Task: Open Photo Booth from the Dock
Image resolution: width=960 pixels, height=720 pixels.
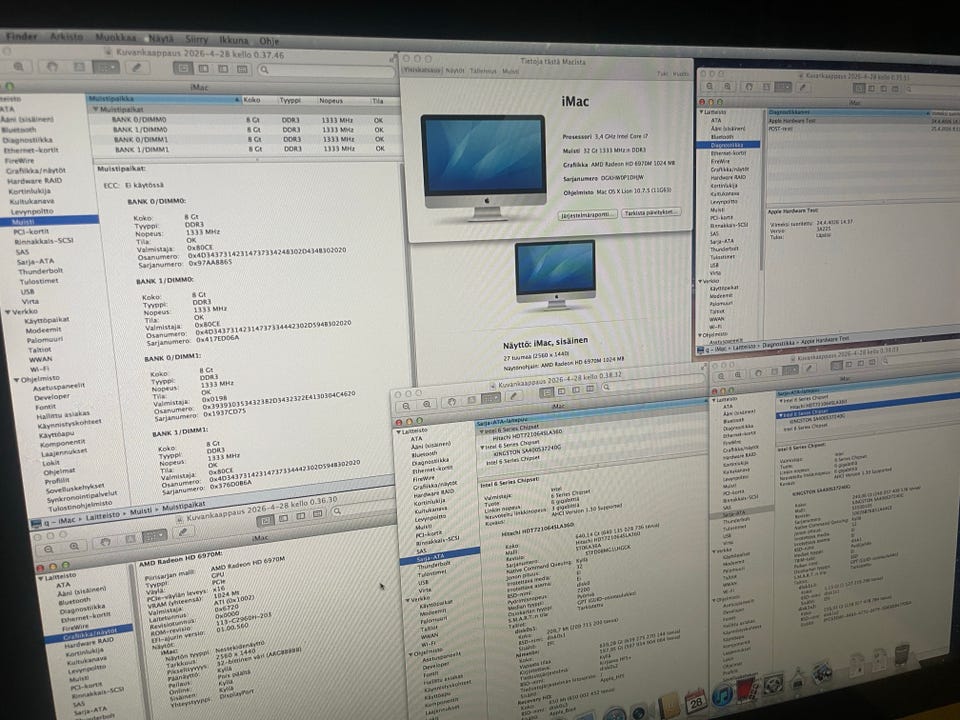Action: (x=748, y=690)
